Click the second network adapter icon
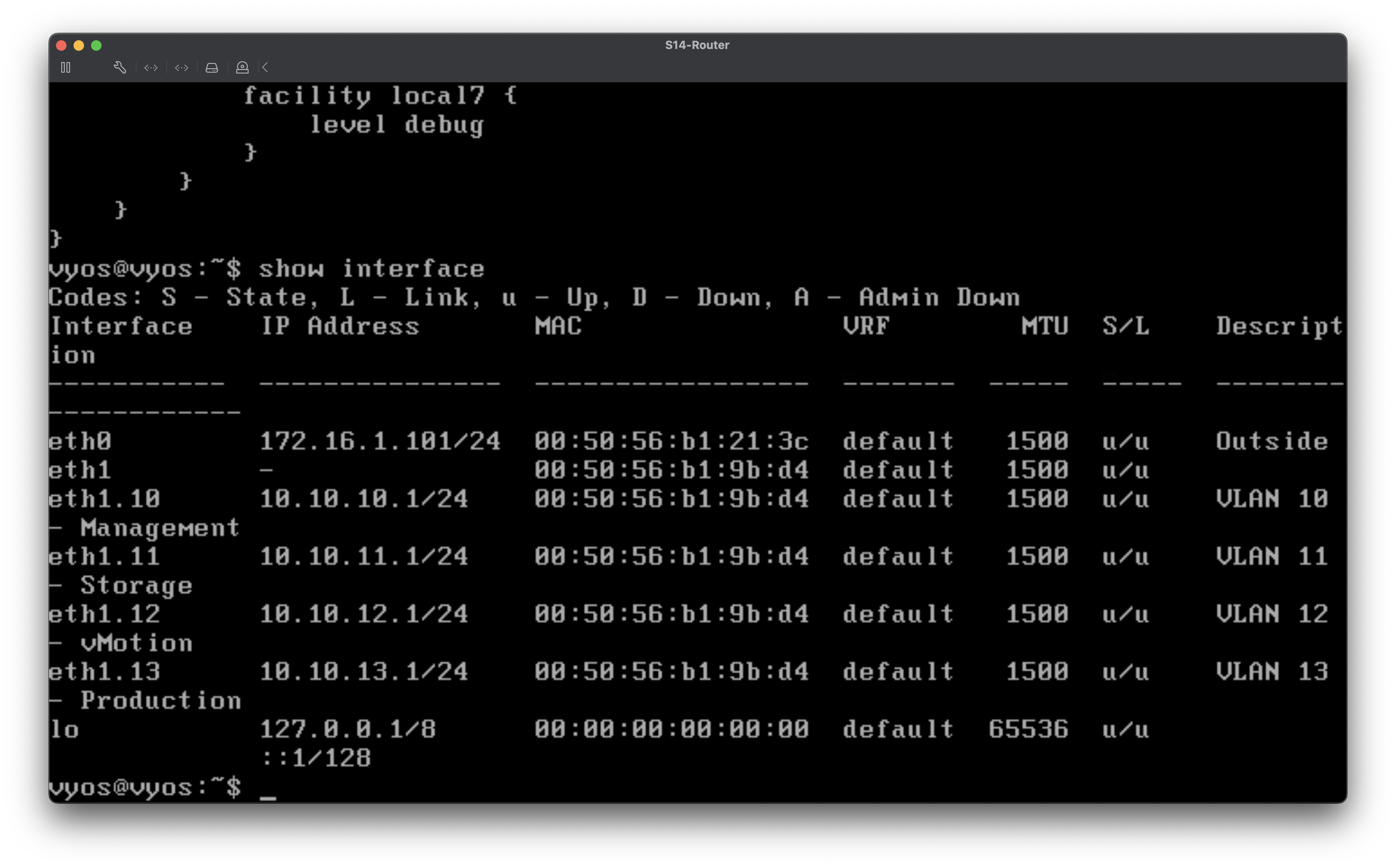Viewport: 1396px width, 868px height. (182, 68)
